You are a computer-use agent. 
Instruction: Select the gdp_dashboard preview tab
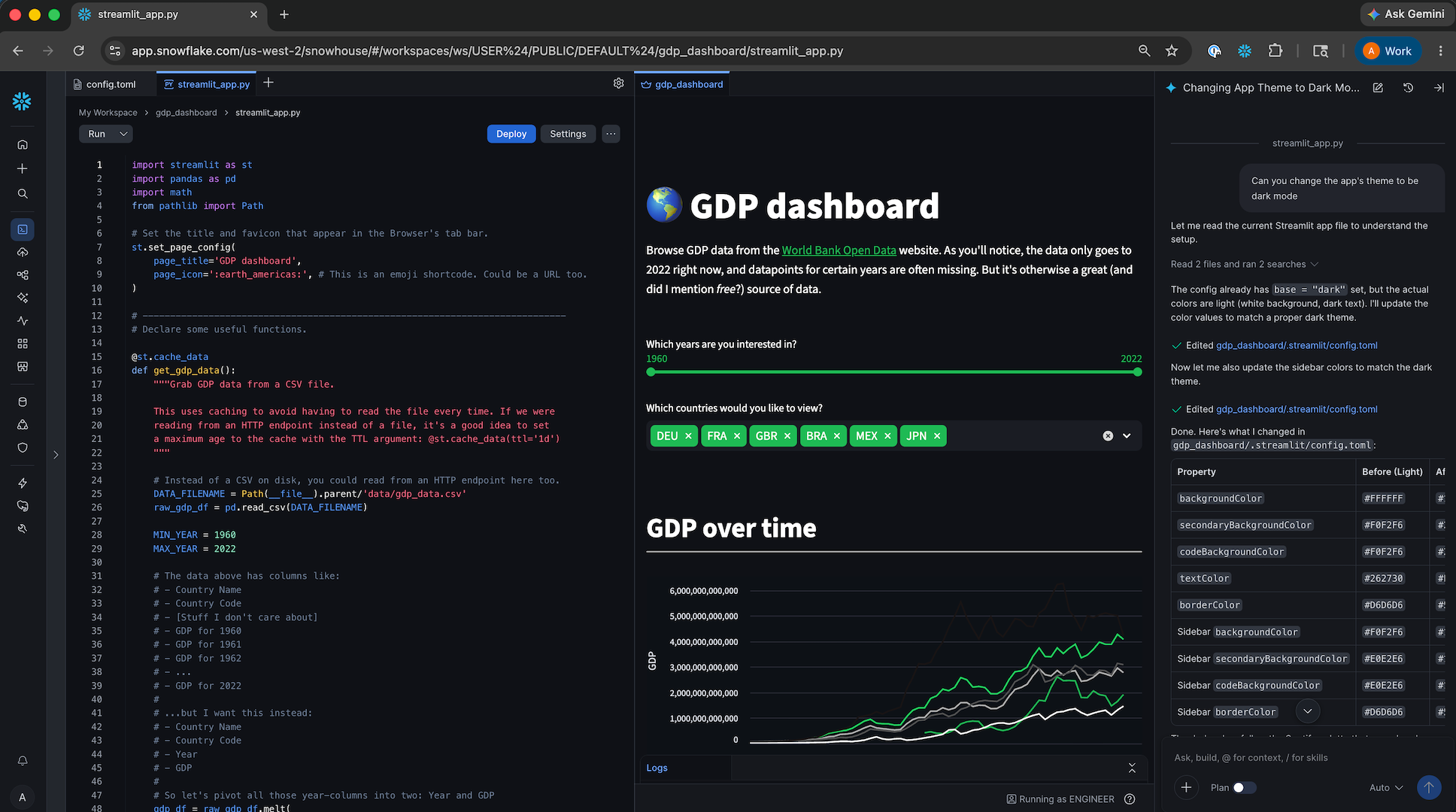point(682,84)
